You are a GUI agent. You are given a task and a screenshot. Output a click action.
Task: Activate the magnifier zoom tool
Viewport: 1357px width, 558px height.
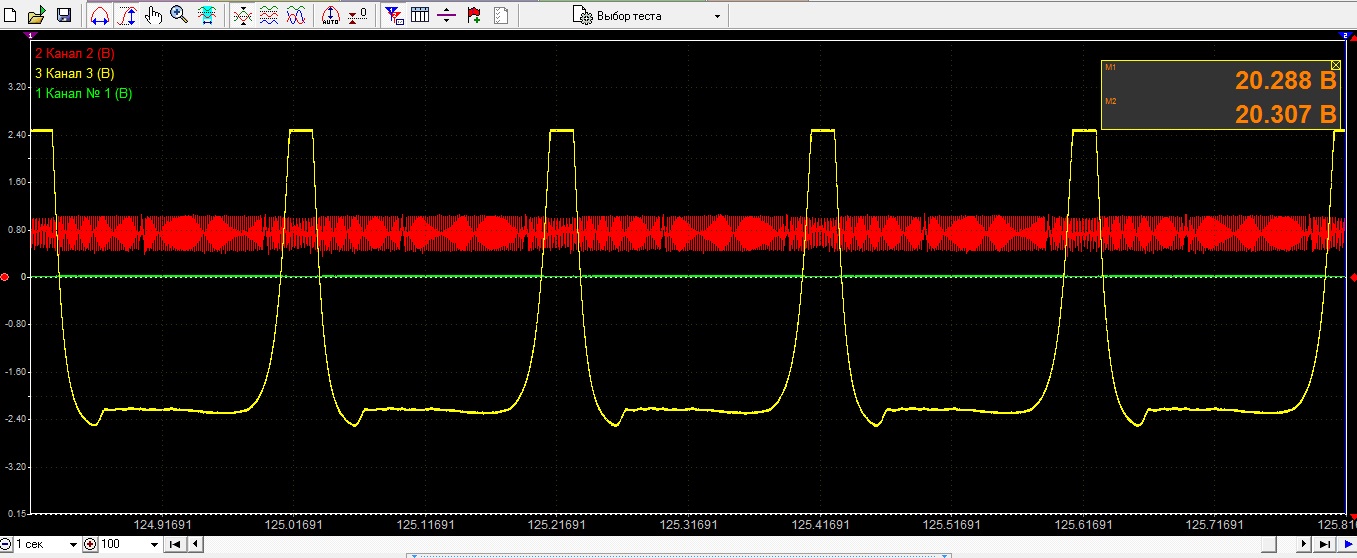[x=179, y=15]
